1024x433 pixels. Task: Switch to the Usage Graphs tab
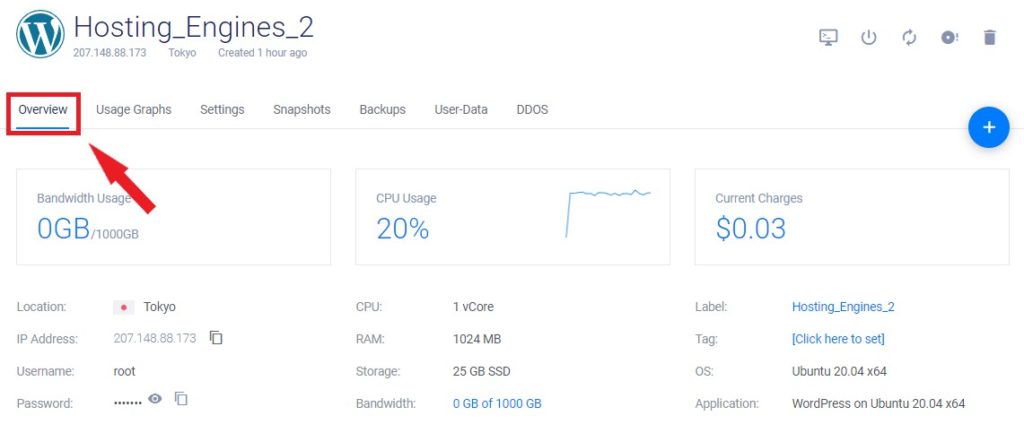tap(134, 110)
